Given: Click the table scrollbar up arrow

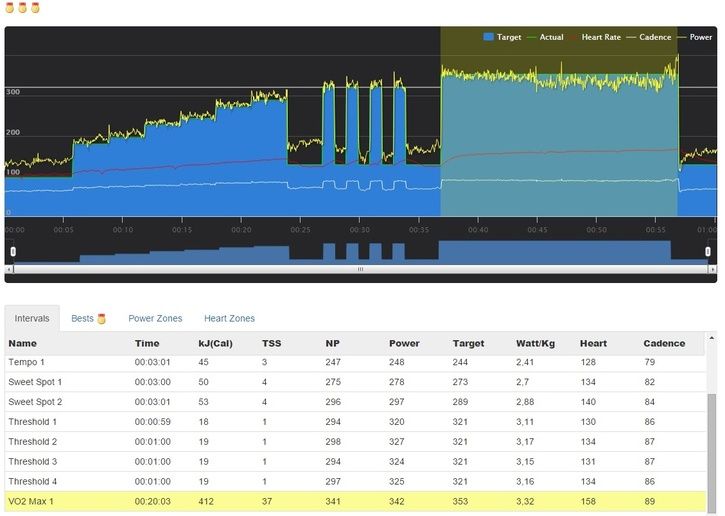Looking at the screenshot, I should (712, 338).
